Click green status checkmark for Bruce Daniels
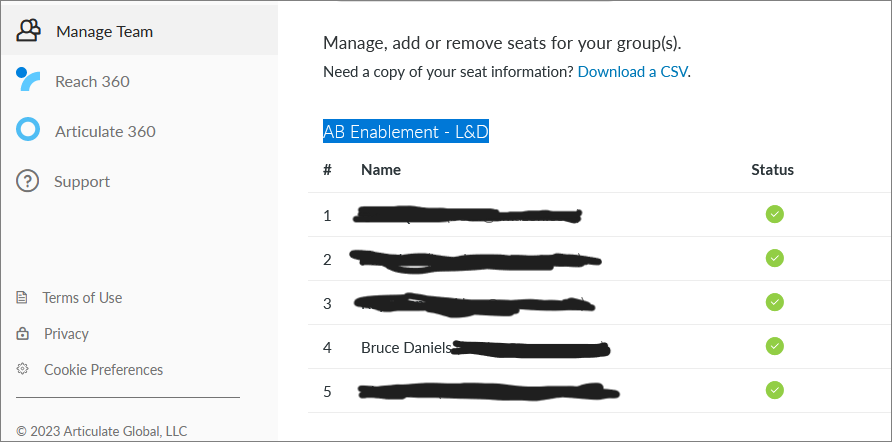Viewport: 892px width, 442px height. coord(774,346)
